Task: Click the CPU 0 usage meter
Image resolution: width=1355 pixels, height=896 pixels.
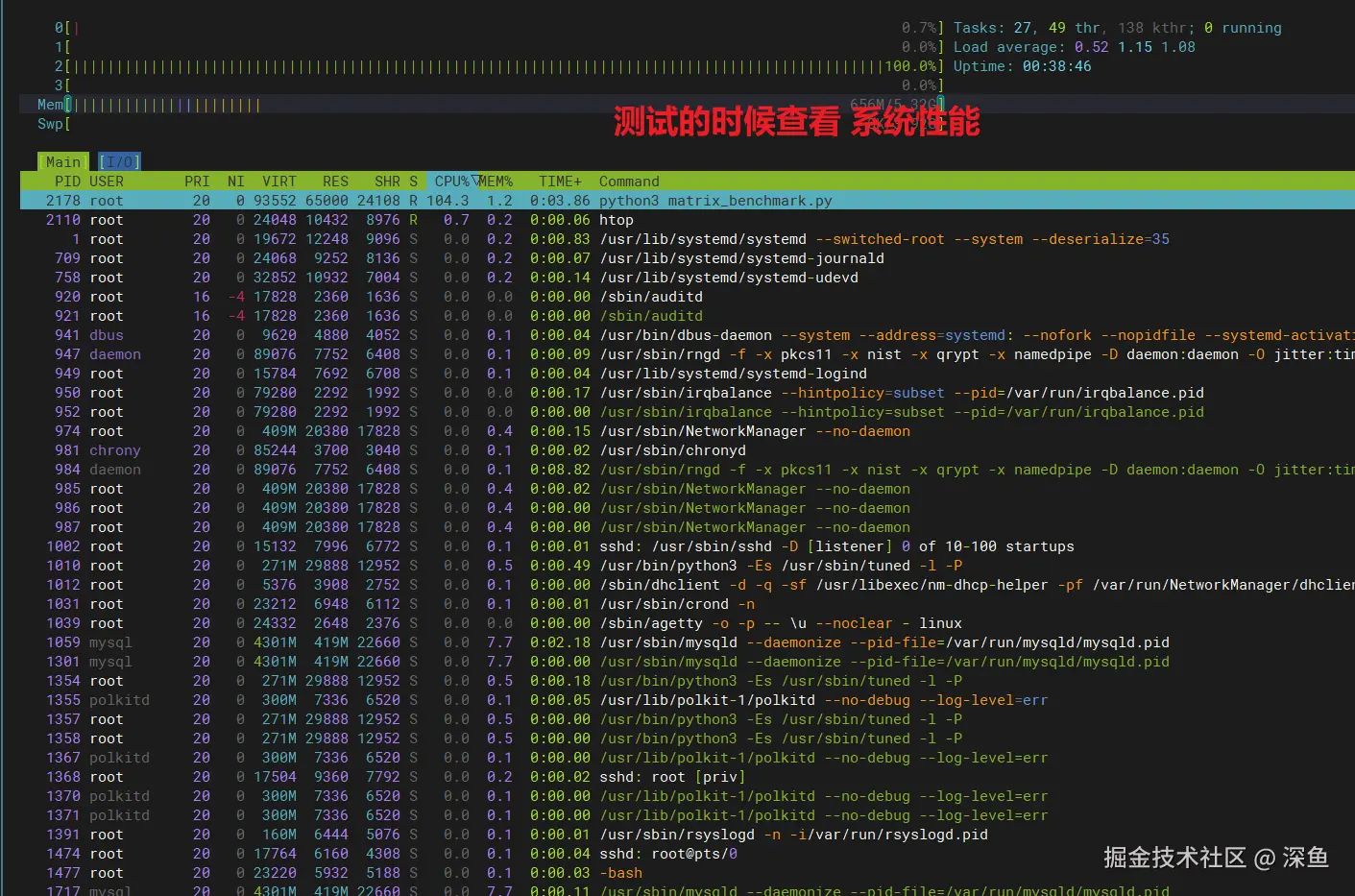Action: pyautogui.click(x=499, y=28)
